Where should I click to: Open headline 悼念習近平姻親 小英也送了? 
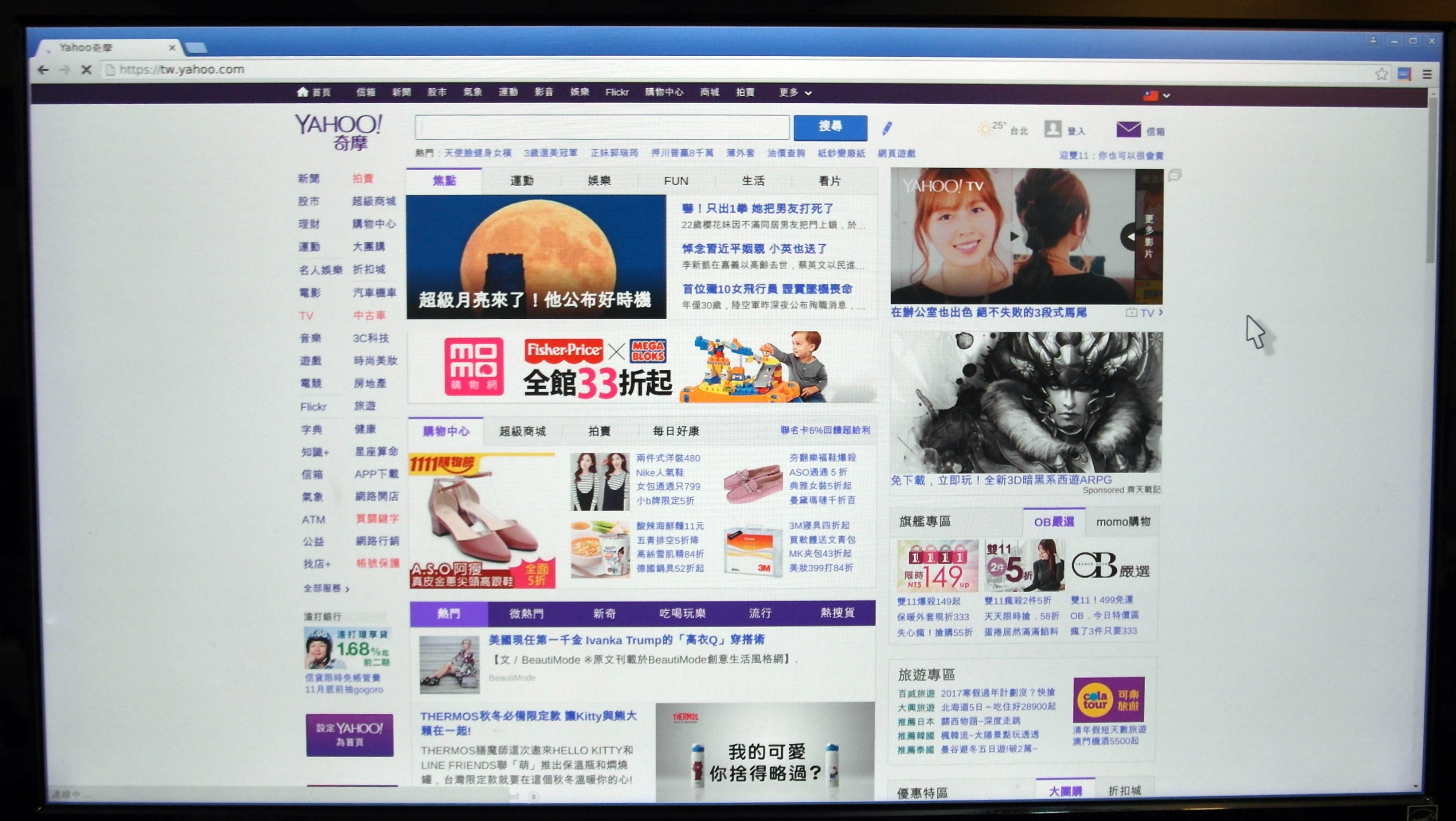coord(755,249)
